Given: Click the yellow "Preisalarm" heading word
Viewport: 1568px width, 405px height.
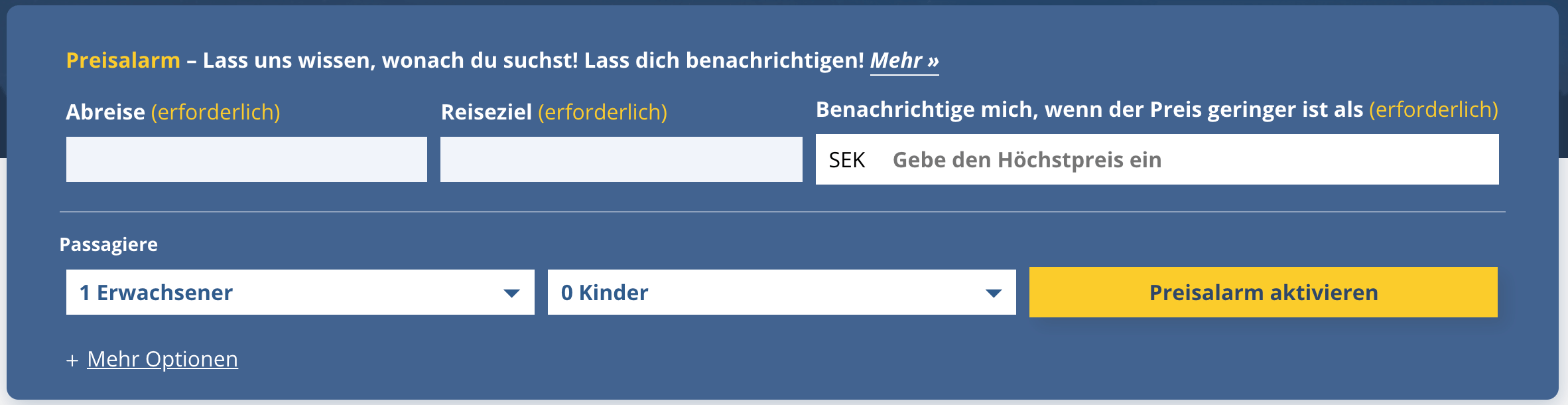Looking at the screenshot, I should click(x=123, y=60).
